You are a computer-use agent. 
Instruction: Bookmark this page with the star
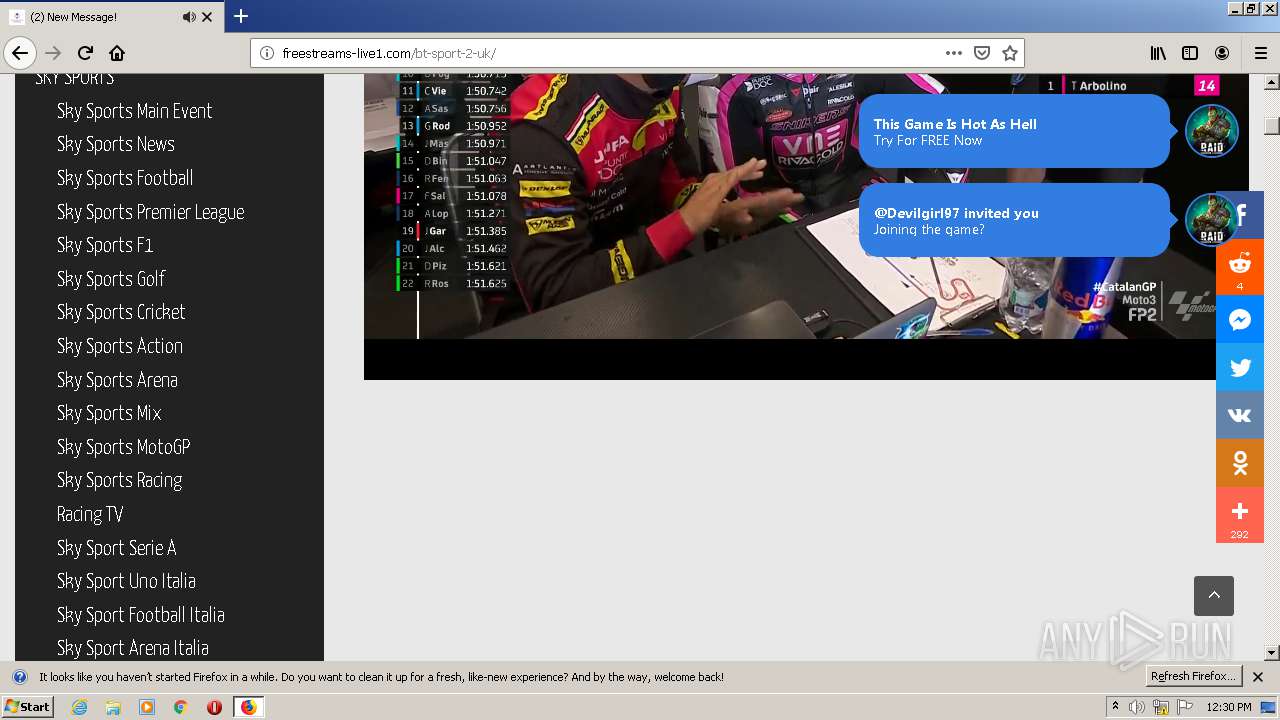[x=1010, y=53]
